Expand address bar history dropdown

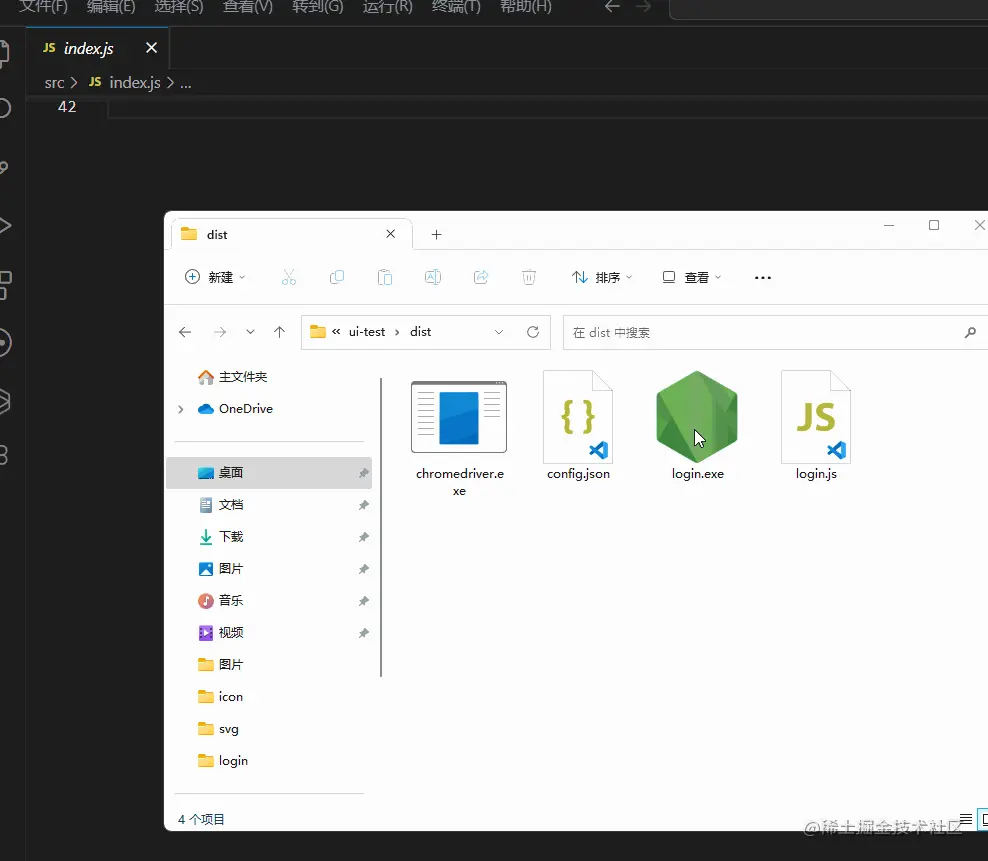click(x=499, y=332)
